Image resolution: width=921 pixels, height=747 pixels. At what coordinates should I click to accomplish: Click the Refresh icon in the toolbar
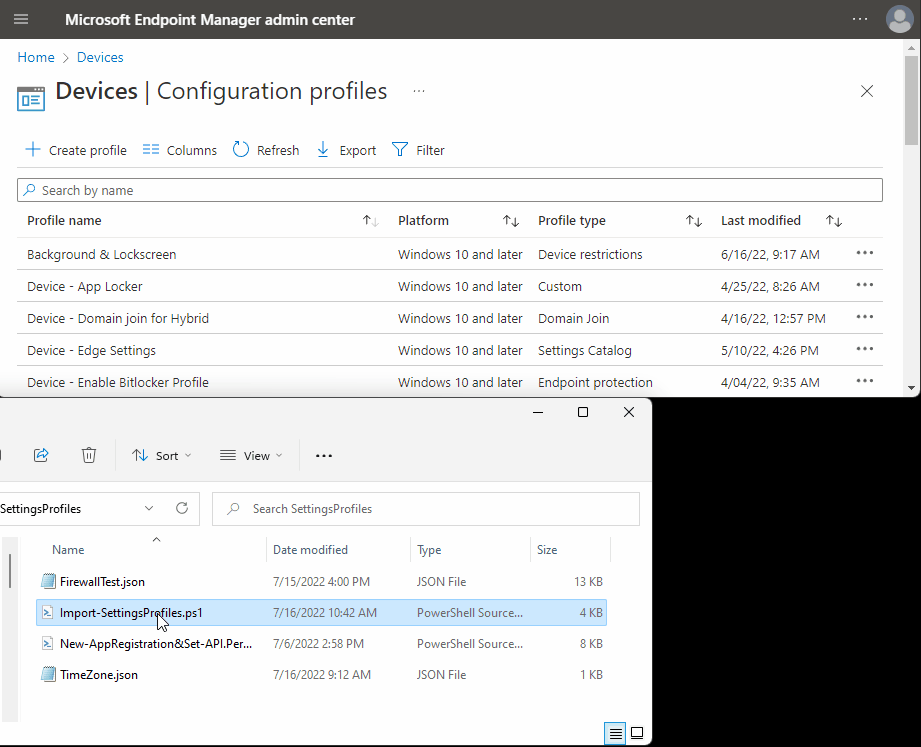(241, 150)
